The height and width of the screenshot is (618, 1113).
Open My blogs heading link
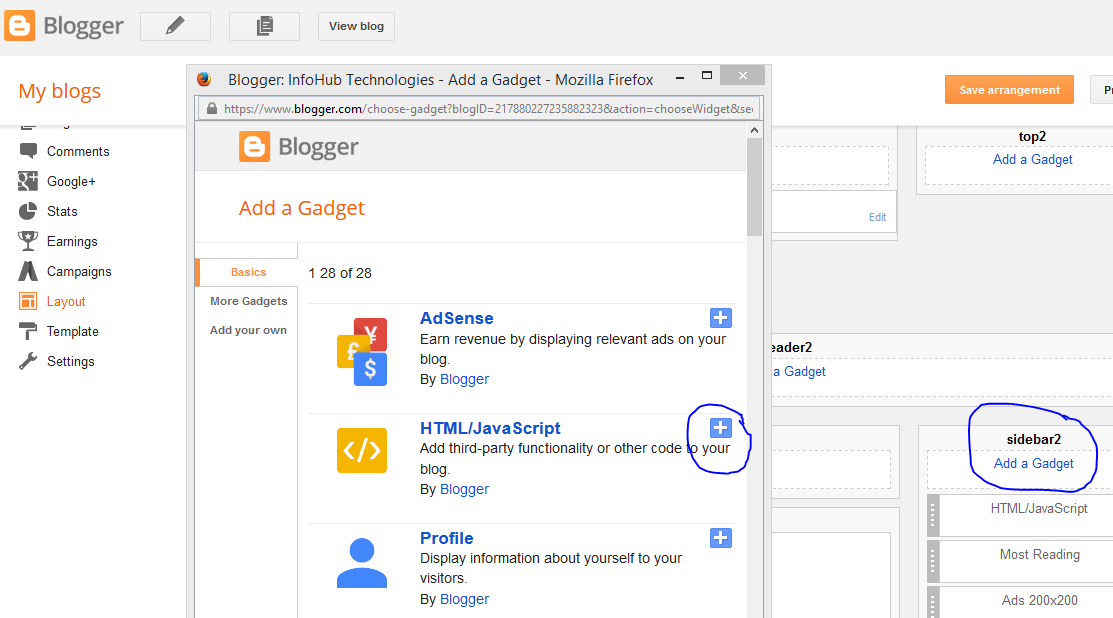click(60, 92)
